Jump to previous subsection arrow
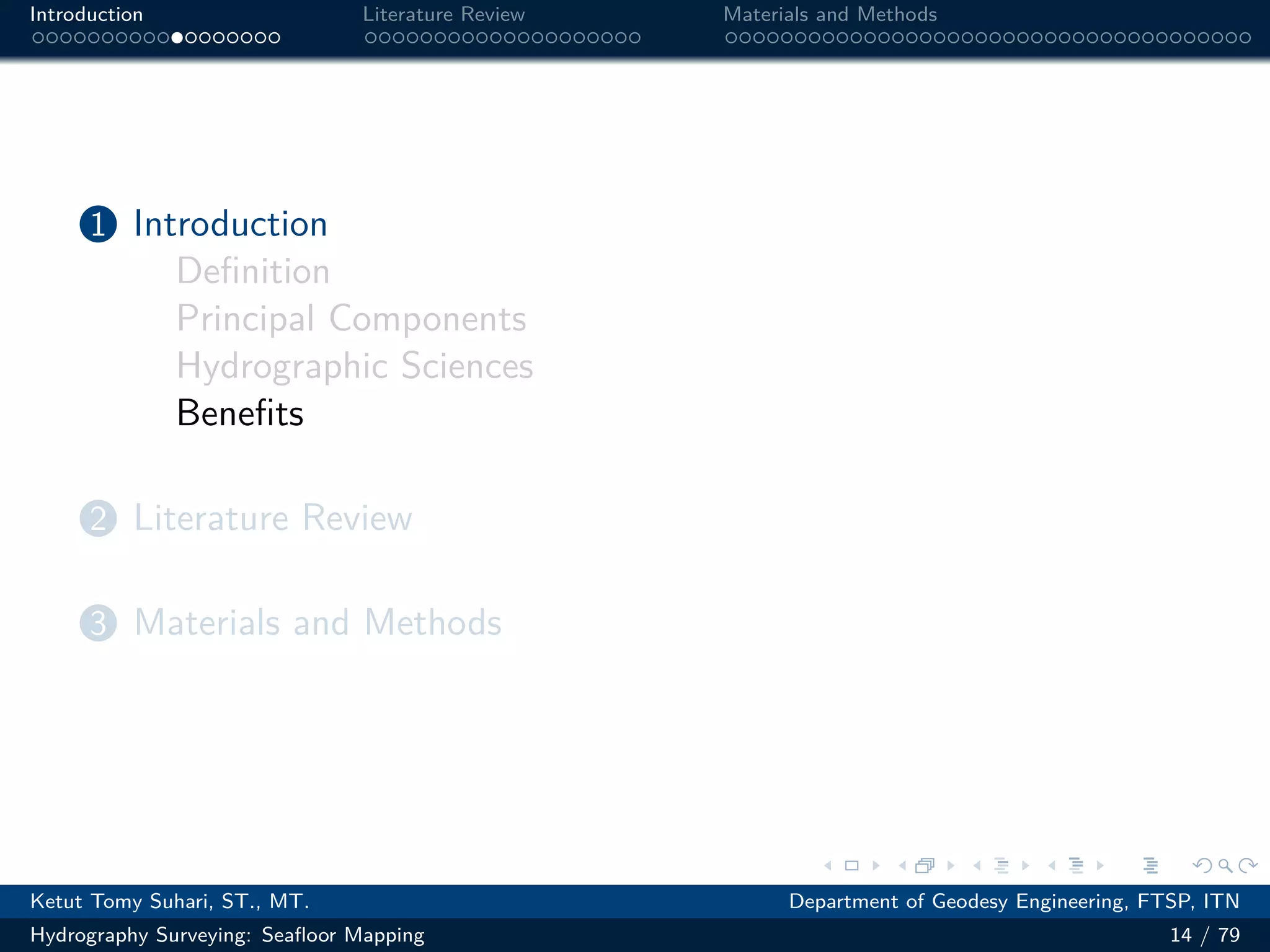1270x952 pixels. pyautogui.click(x=977, y=865)
